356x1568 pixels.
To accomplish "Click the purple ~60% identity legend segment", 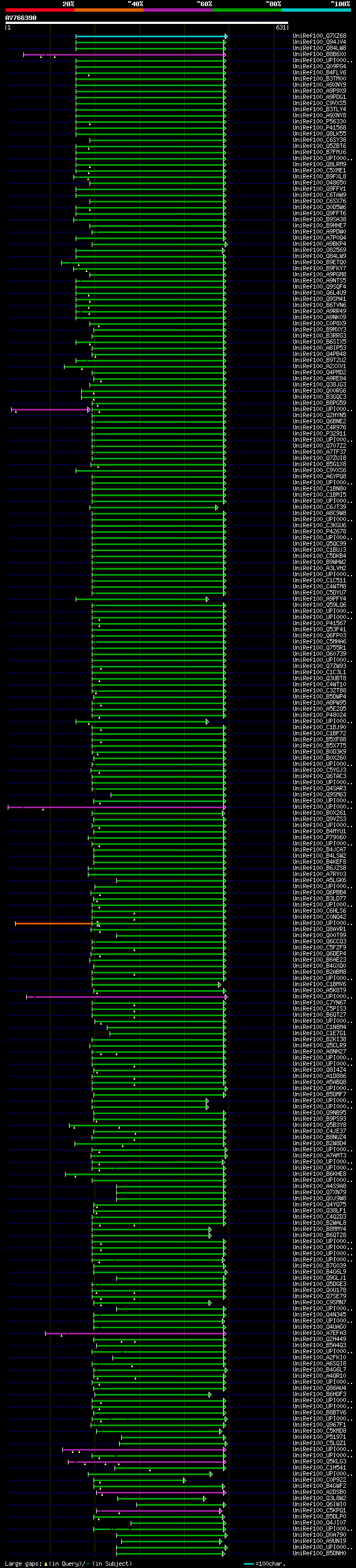I will (x=179, y=10).
